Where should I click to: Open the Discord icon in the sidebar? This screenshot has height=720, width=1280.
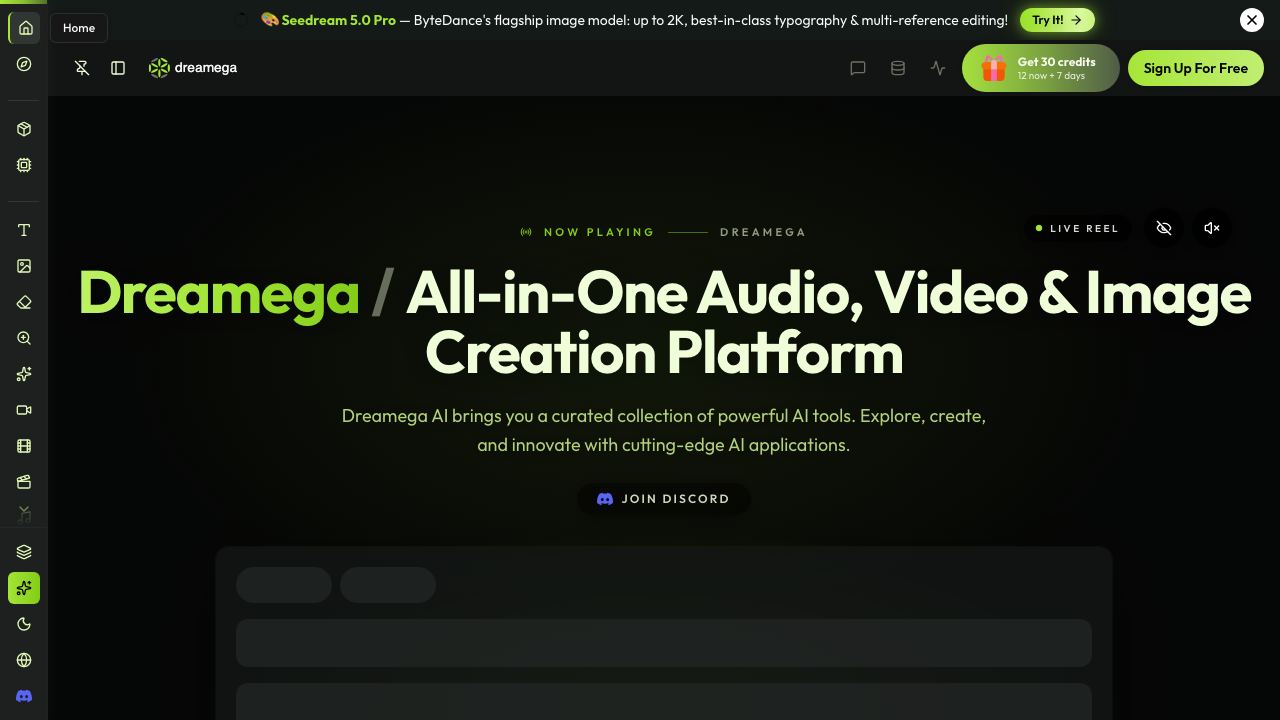(x=24, y=696)
